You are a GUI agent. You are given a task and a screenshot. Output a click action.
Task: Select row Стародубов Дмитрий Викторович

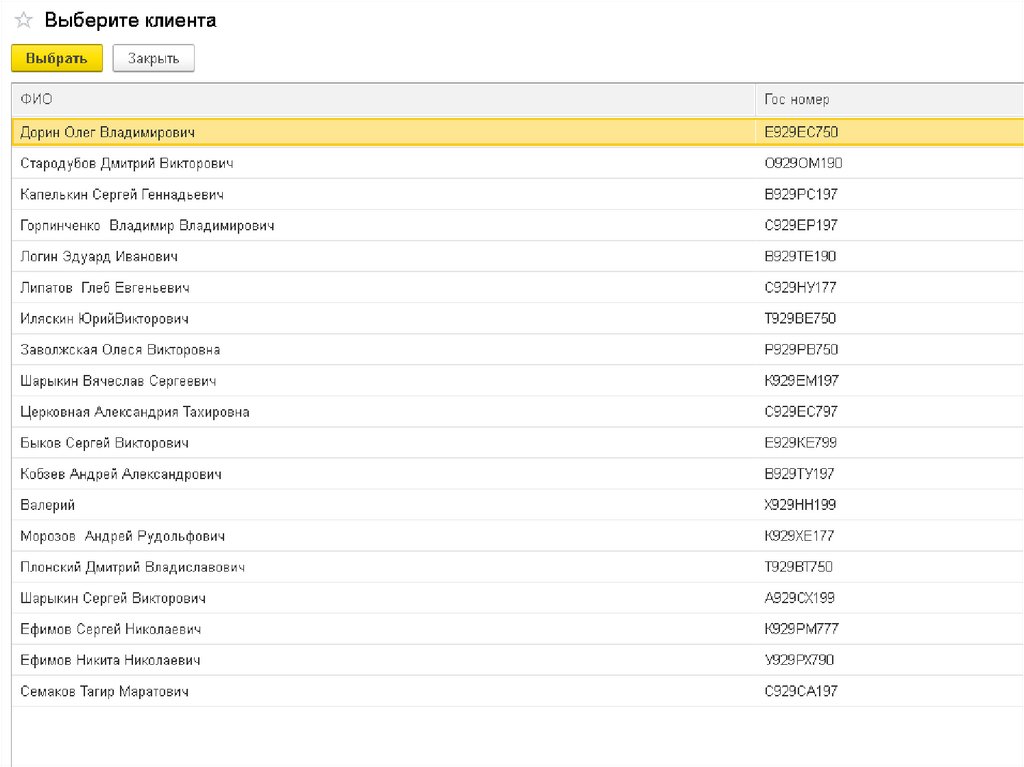coord(126,163)
